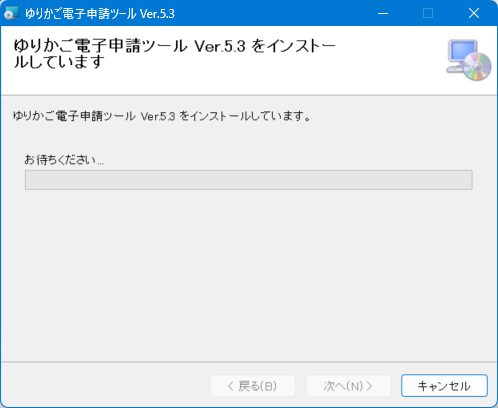This screenshot has height=408, width=498.
Task: Close the ゆりかご電子申請ツール installer window
Action: (474, 13)
